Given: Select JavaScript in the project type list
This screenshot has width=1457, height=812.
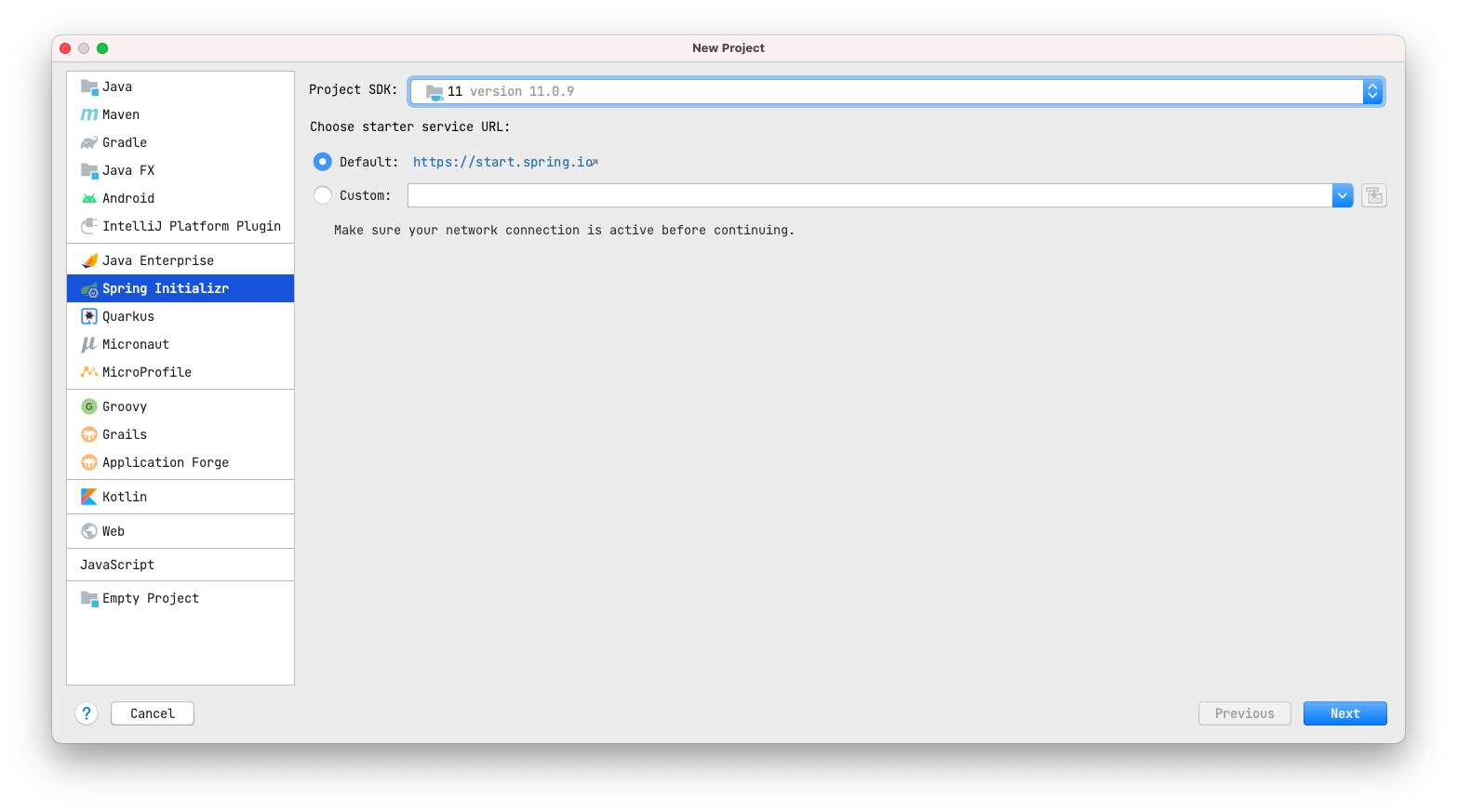Looking at the screenshot, I should point(117,565).
